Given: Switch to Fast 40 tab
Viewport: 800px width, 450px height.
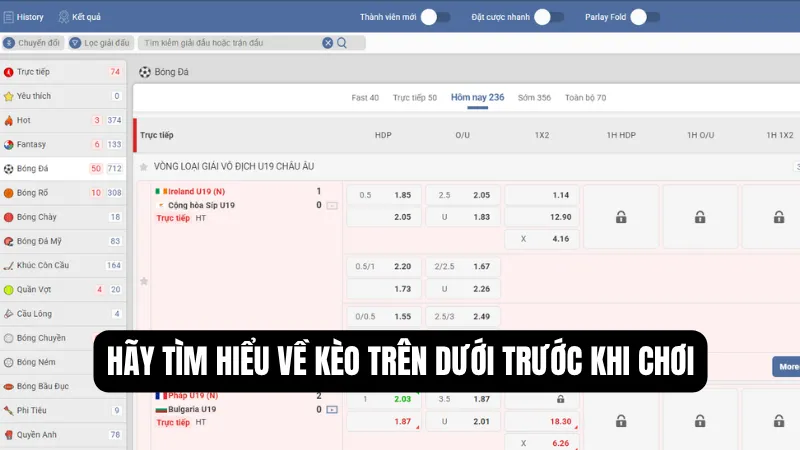Looking at the screenshot, I should click(x=365, y=97).
